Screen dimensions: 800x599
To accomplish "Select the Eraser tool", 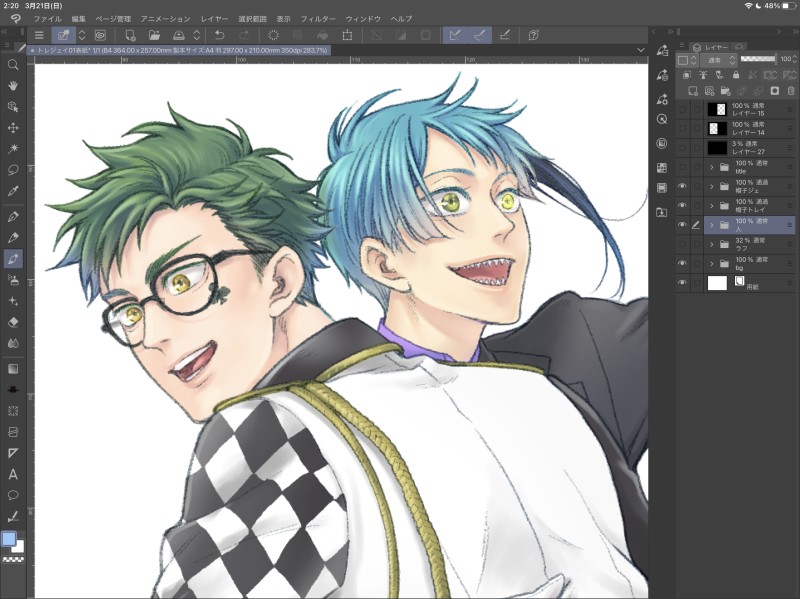I will click(x=13, y=322).
